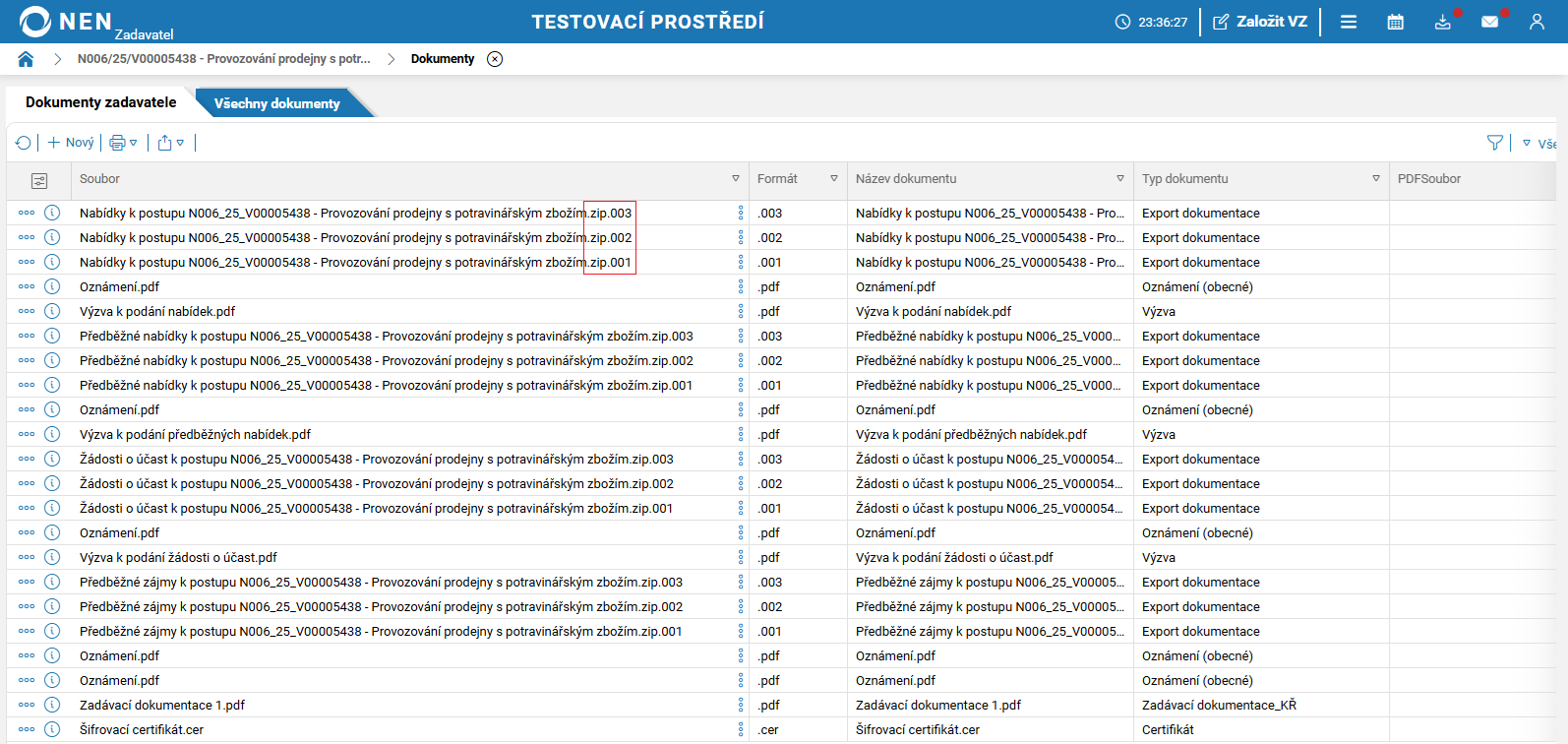Open the messages envelope icon
1568x744 pixels.
[1489, 22]
